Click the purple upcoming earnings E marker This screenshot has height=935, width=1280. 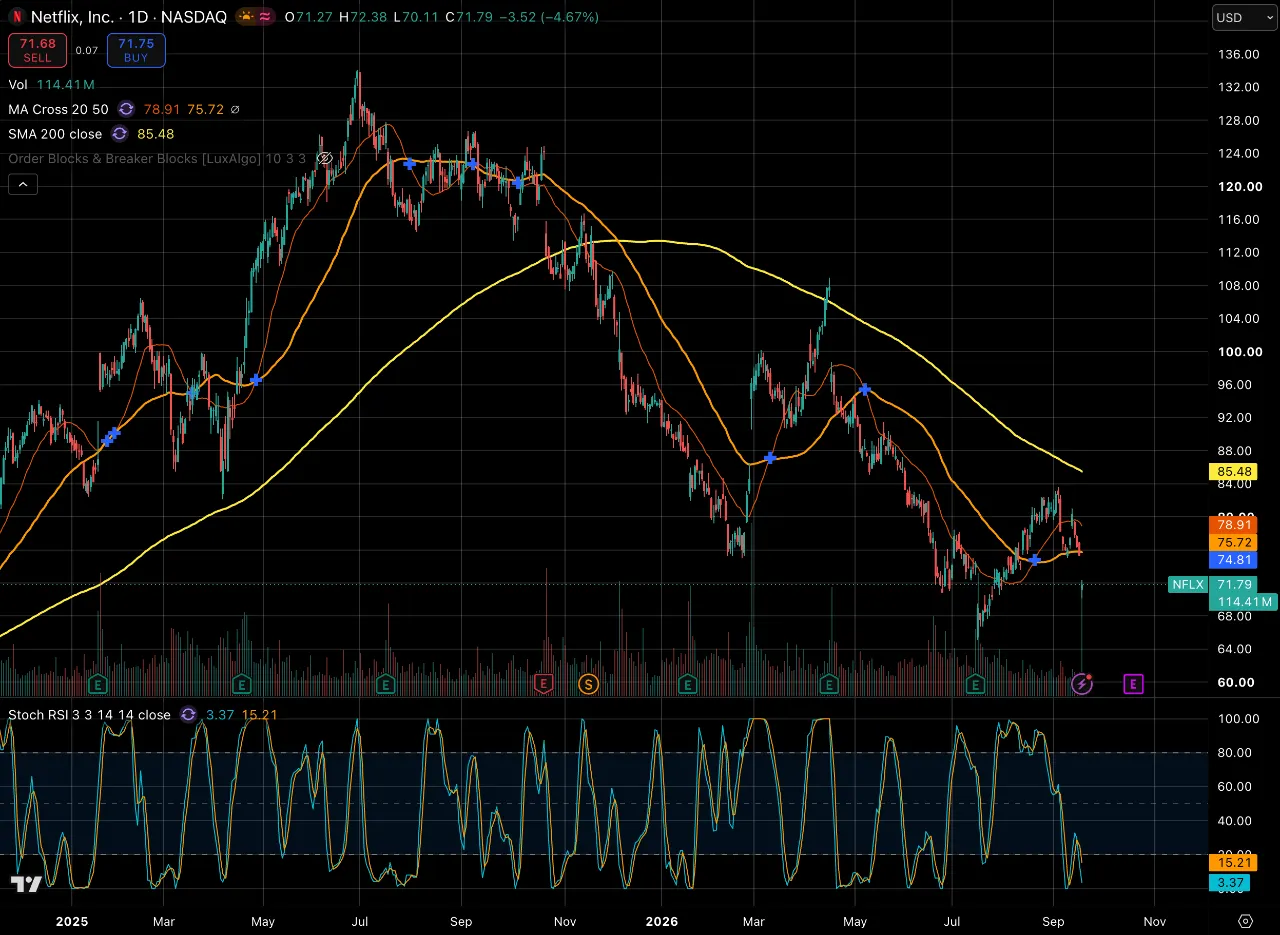[1133, 684]
